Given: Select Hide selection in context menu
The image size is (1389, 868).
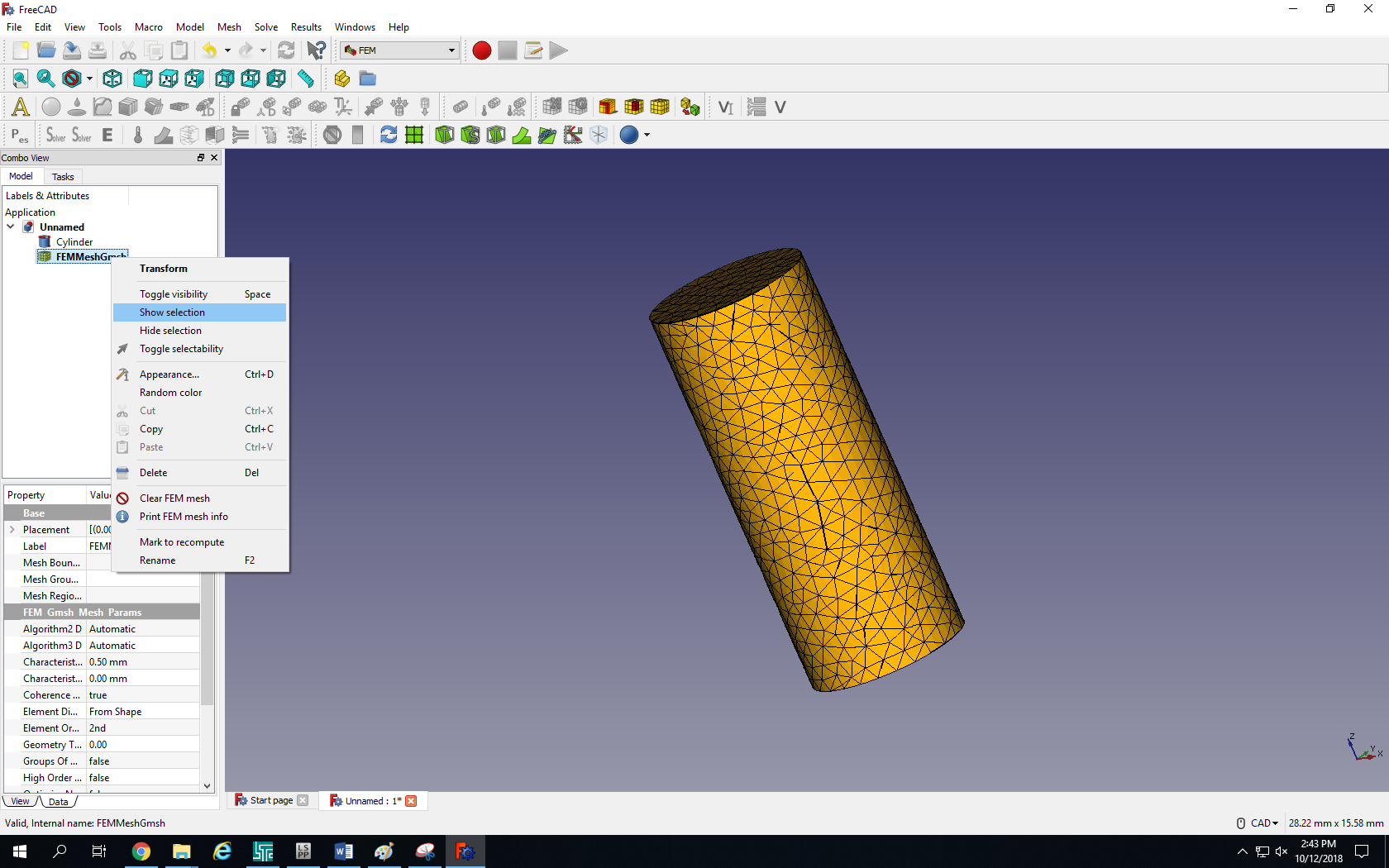Looking at the screenshot, I should click(170, 331).
